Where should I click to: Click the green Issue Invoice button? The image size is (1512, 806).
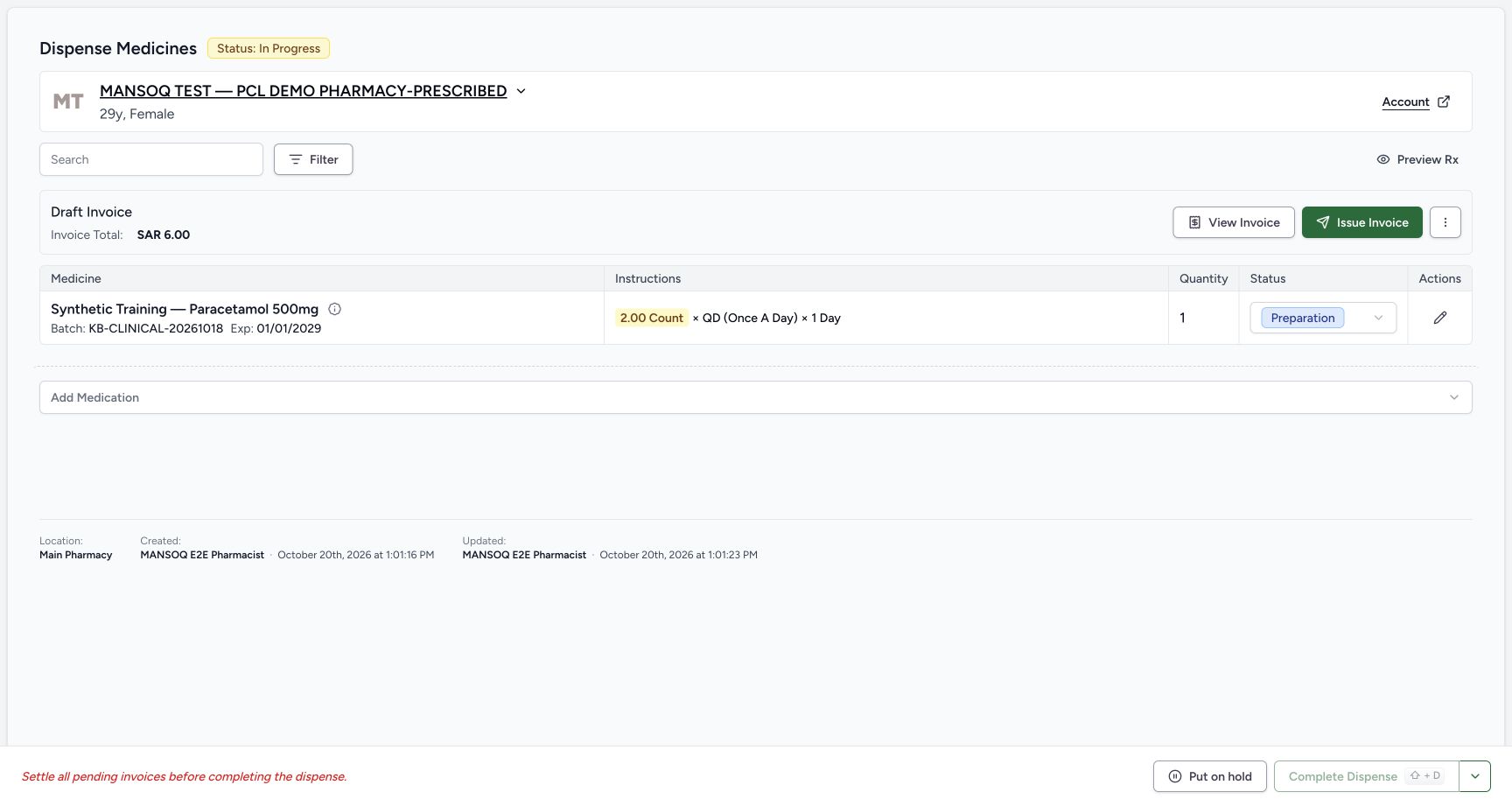(x=1362, y=222)
